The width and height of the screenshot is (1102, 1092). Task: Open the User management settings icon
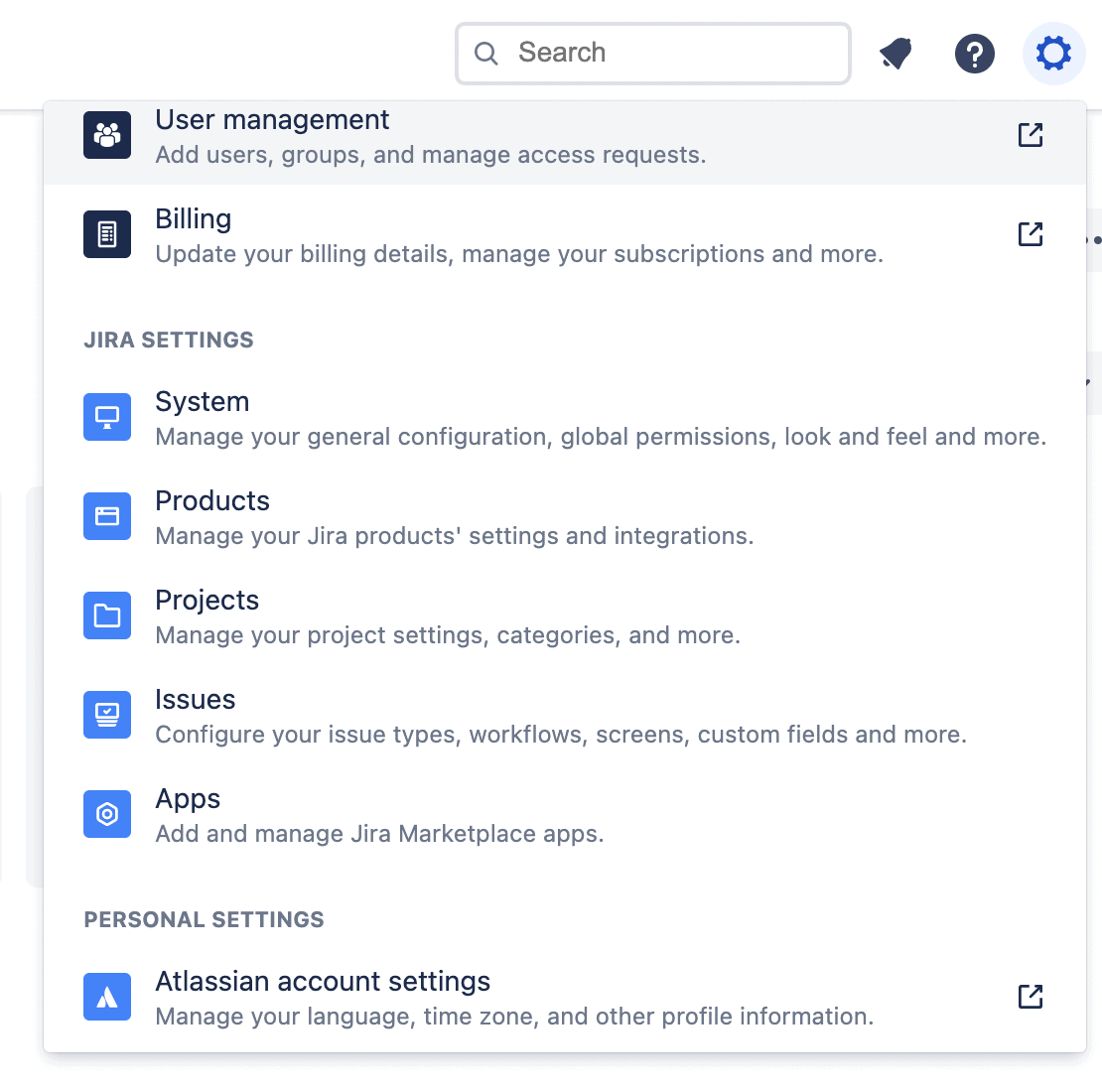click(x=106, y=134)
